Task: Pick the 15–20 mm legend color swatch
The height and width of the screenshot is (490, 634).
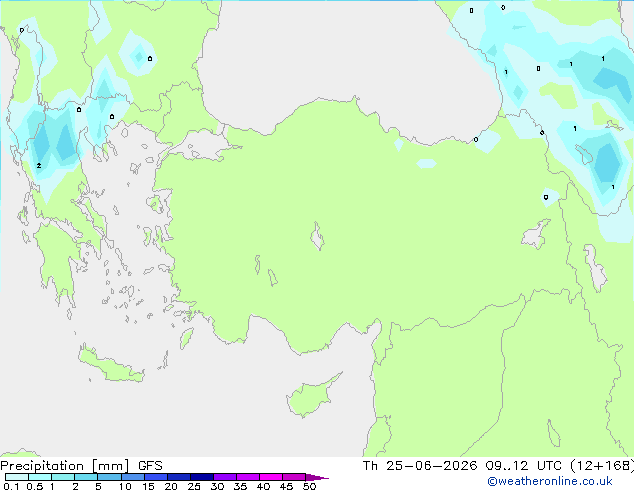Action: point(156,477)
